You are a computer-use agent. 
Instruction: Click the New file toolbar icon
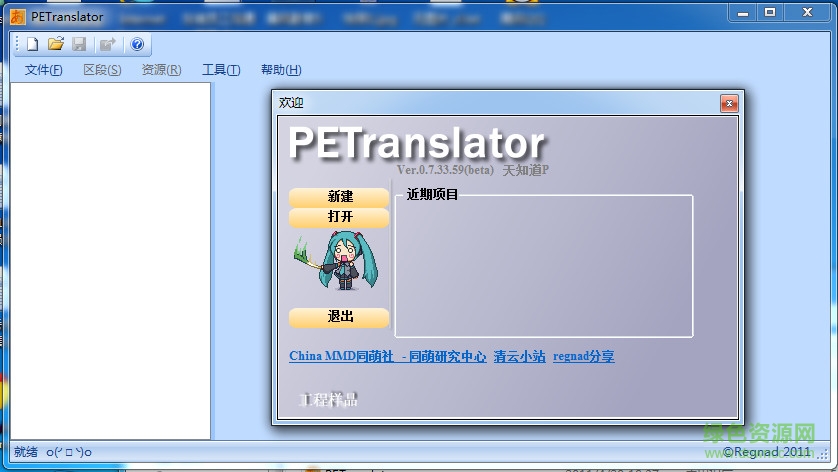click(32, 44)
